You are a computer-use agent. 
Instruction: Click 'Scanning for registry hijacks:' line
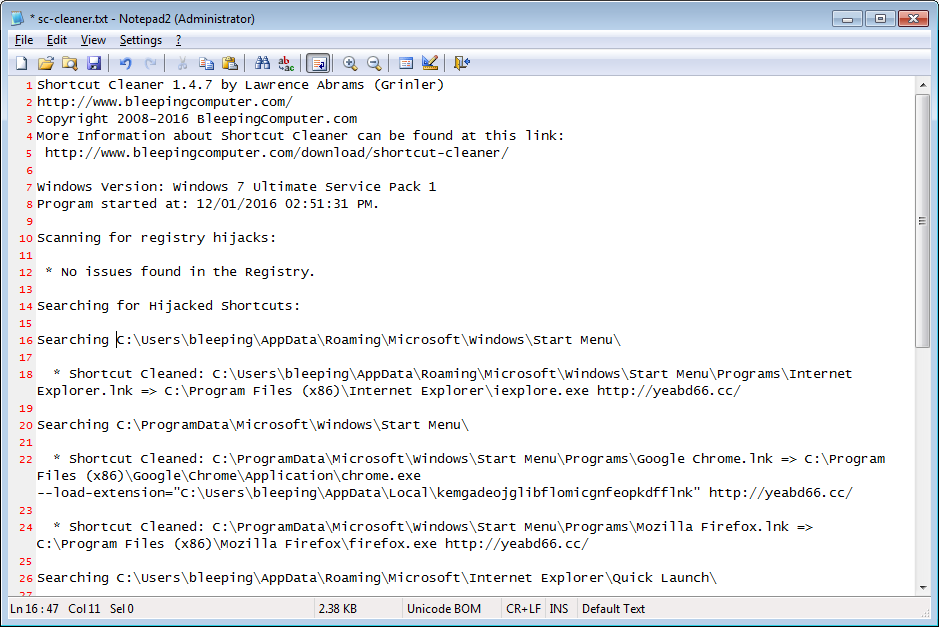pyautogui.click(x=156, y=238)
